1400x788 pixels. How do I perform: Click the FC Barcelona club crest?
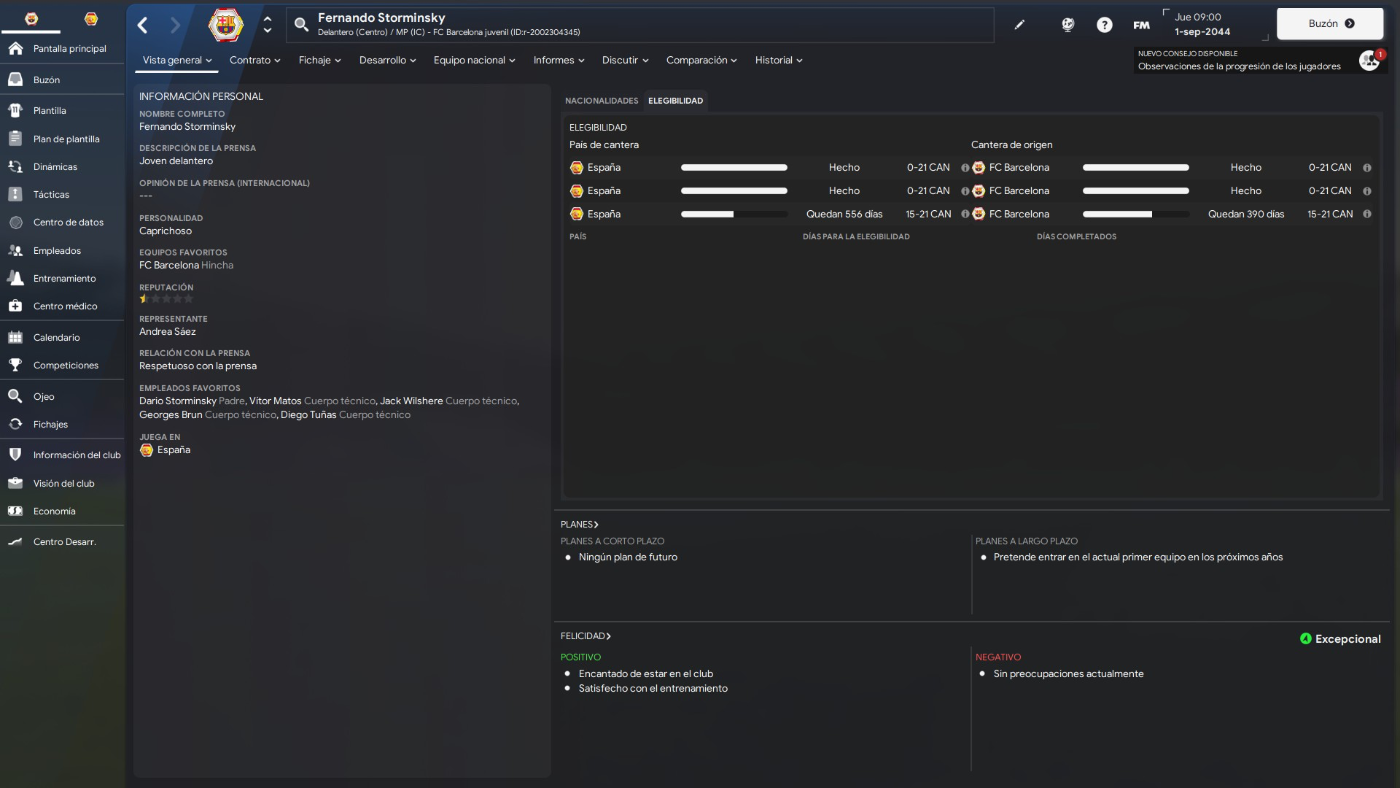pyautogui.click(x=226, y=25)
